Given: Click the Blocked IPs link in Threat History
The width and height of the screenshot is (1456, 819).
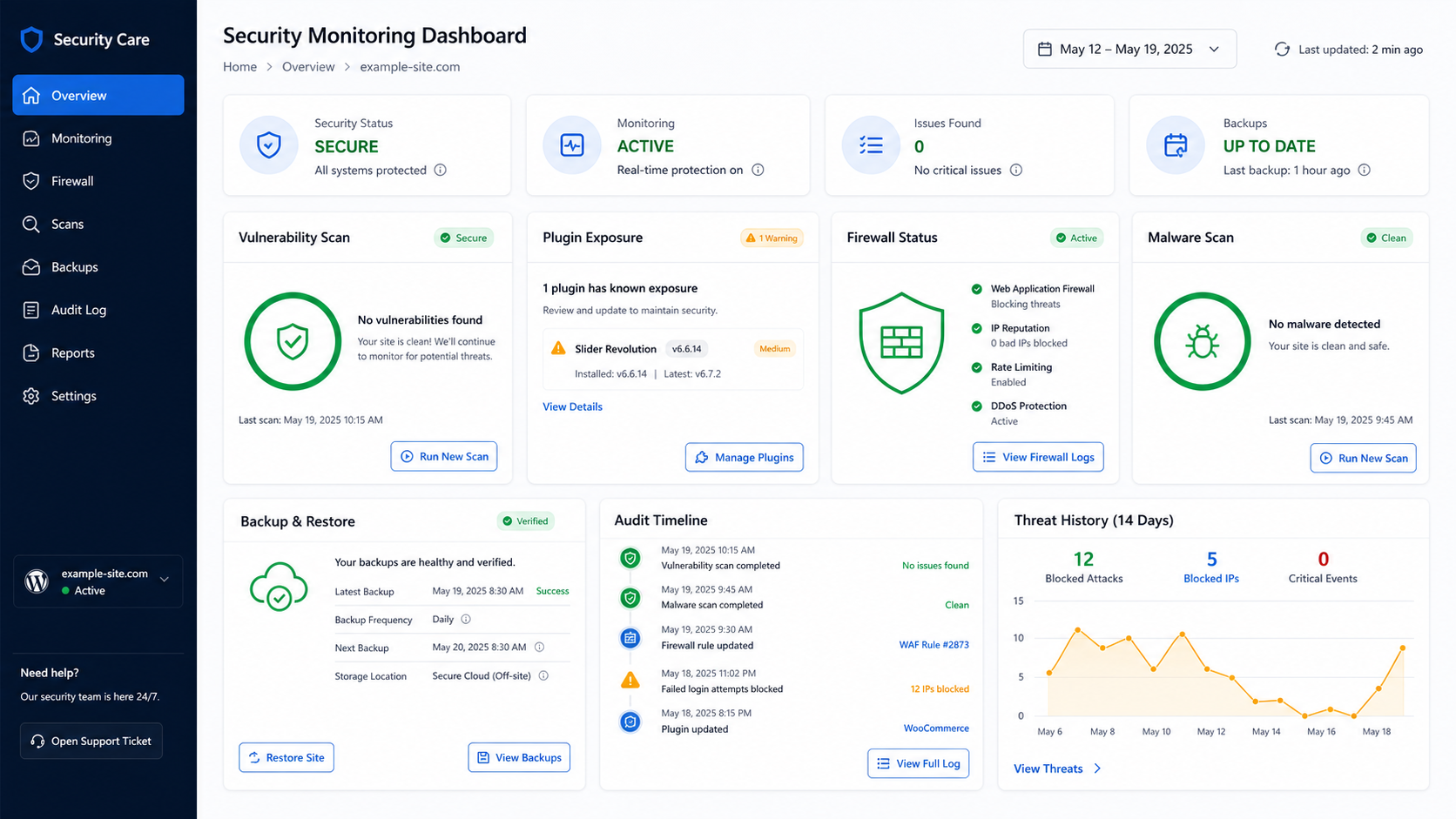Looking at the screenshot, I should click(x=1211, y=578).
